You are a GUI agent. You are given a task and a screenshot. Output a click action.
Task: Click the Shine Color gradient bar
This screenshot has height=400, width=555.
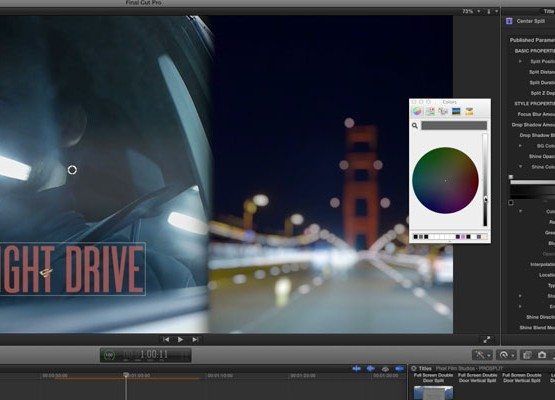(x=532, y=191)
